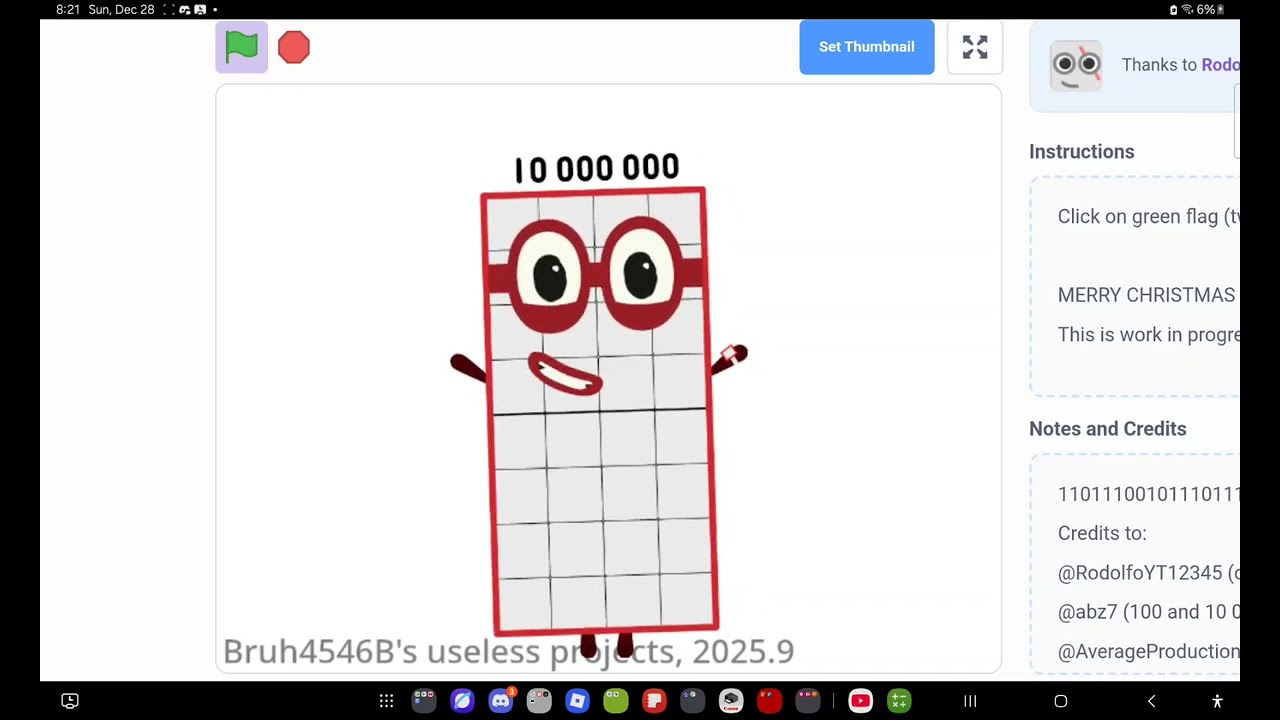Image resolution: width=1280 pixels, height=720 pixels.
Task: Open the Canon printer app
Action: click(731, 701)
